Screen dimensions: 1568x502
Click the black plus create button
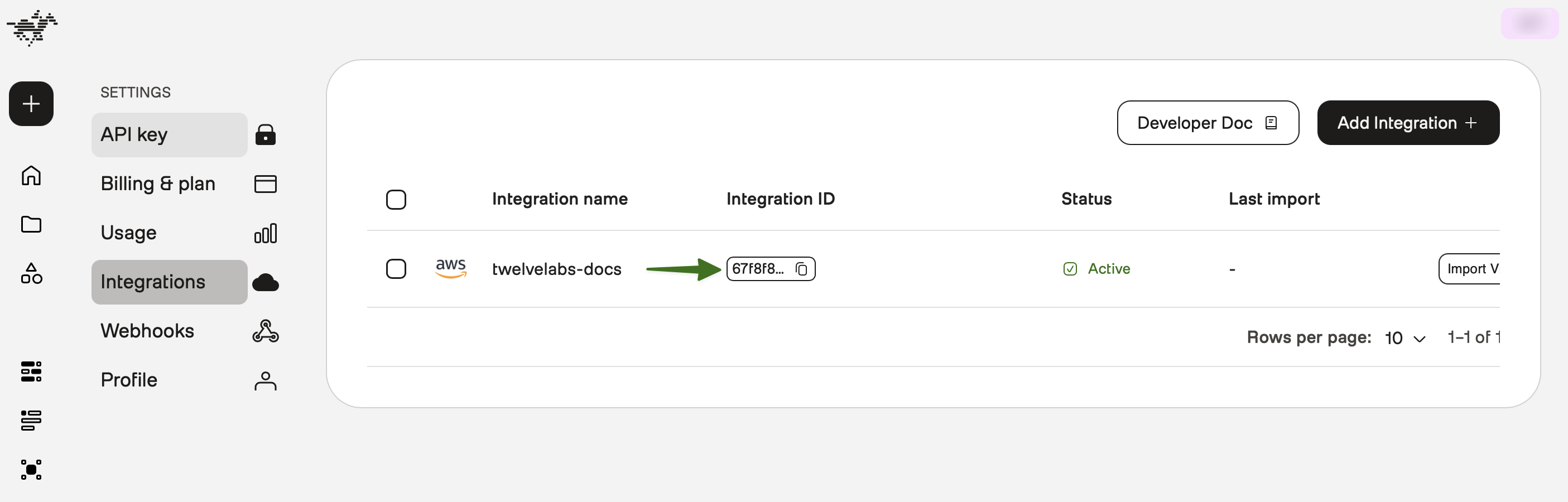tap(31, 104)
